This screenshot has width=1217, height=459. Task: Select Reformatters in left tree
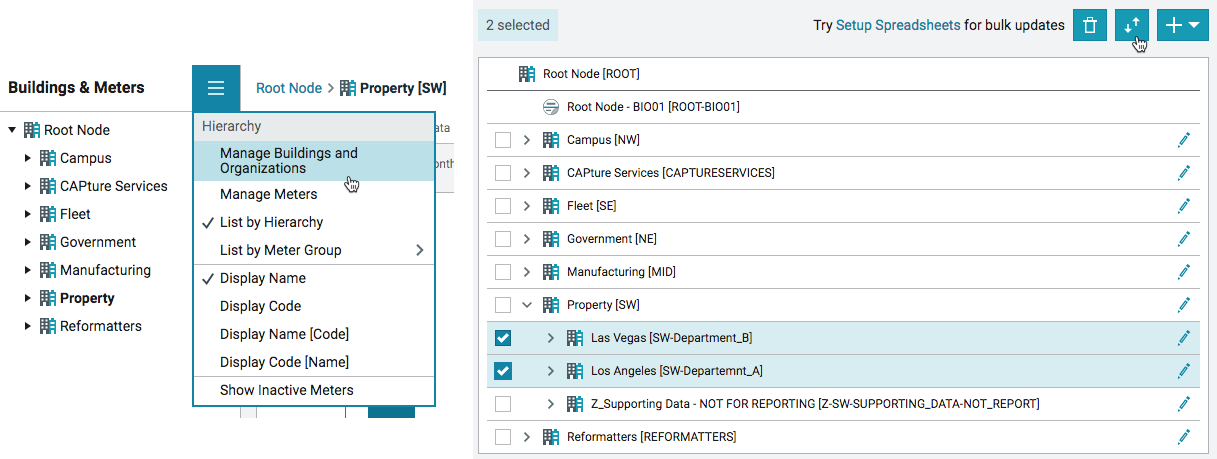(x=101, y=326)
